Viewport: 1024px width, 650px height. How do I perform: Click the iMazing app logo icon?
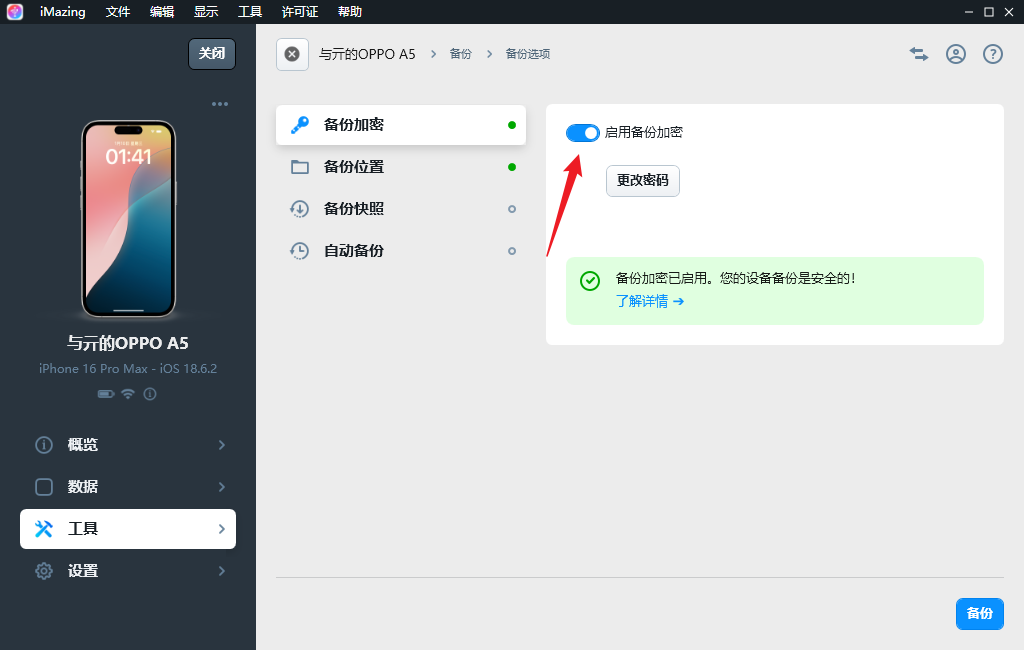click(14, 12)
